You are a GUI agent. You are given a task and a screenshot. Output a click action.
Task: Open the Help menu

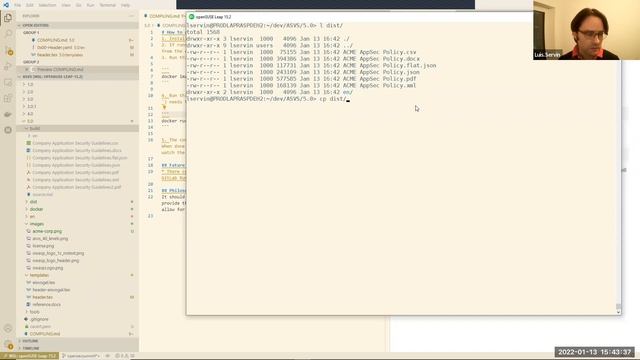pos(125,5)
